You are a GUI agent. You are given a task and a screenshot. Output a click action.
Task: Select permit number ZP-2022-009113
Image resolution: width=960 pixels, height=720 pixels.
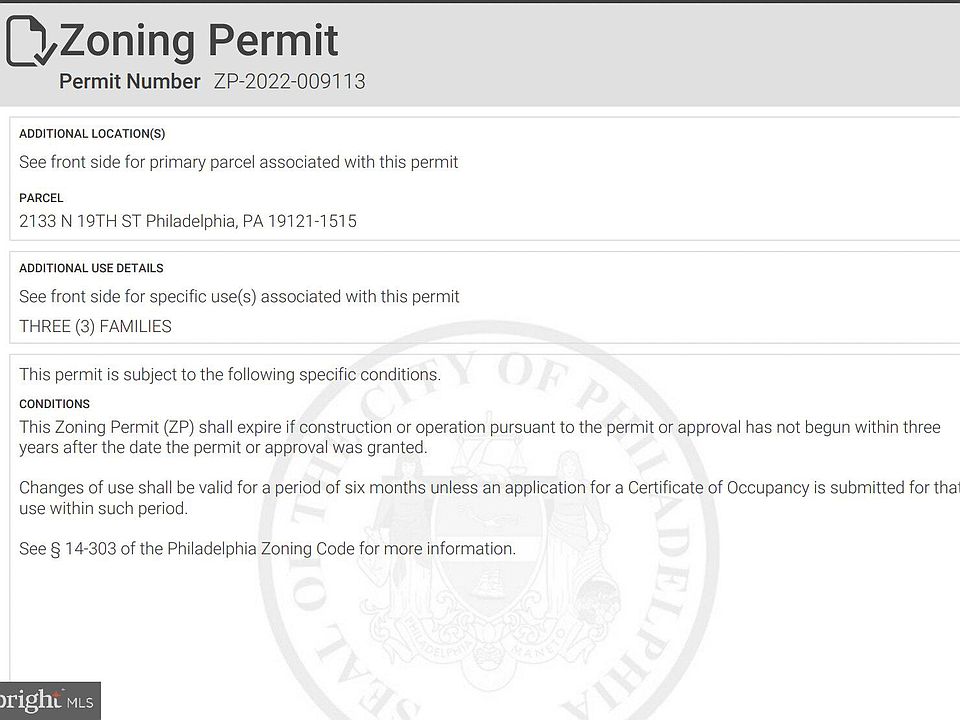pos(290,81)
